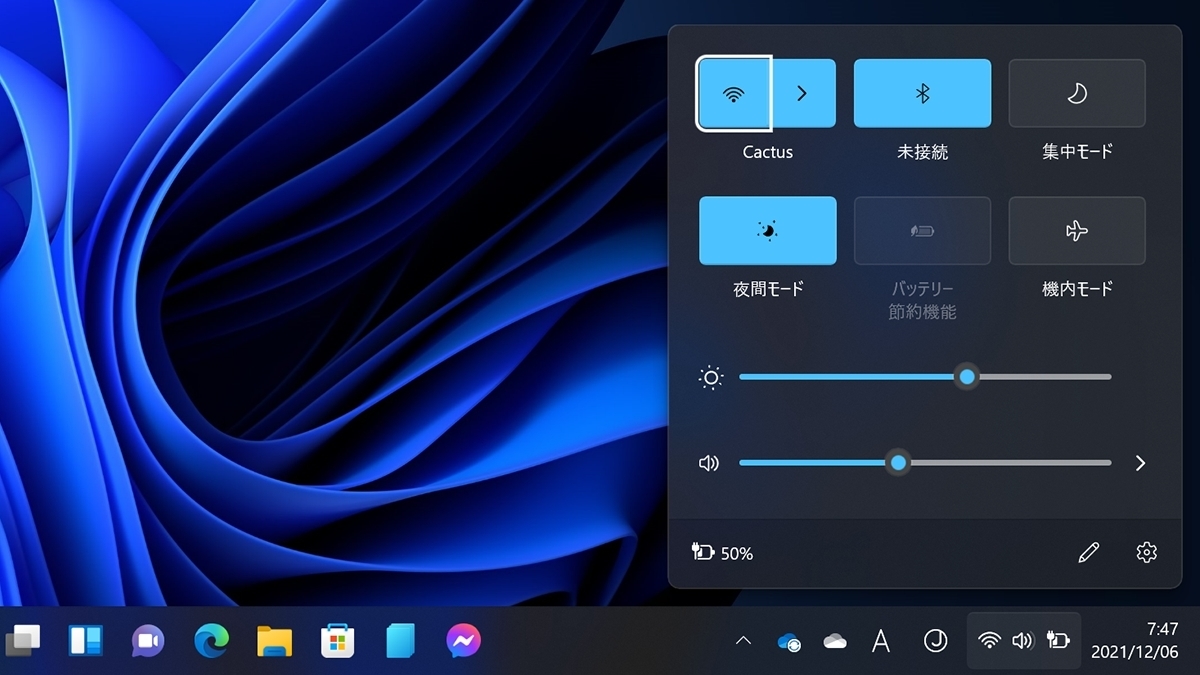Launch Microsoft Edge from the taskbar
The image size is (1200, 675).
212,640
